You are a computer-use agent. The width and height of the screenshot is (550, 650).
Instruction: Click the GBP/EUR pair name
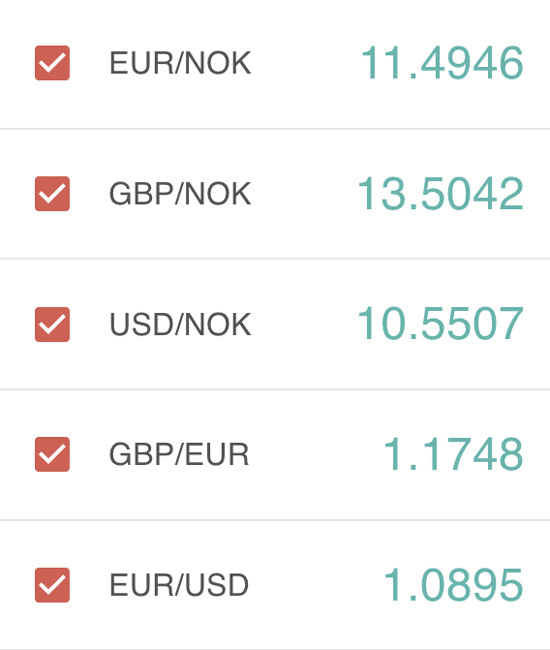pos(179,454)
